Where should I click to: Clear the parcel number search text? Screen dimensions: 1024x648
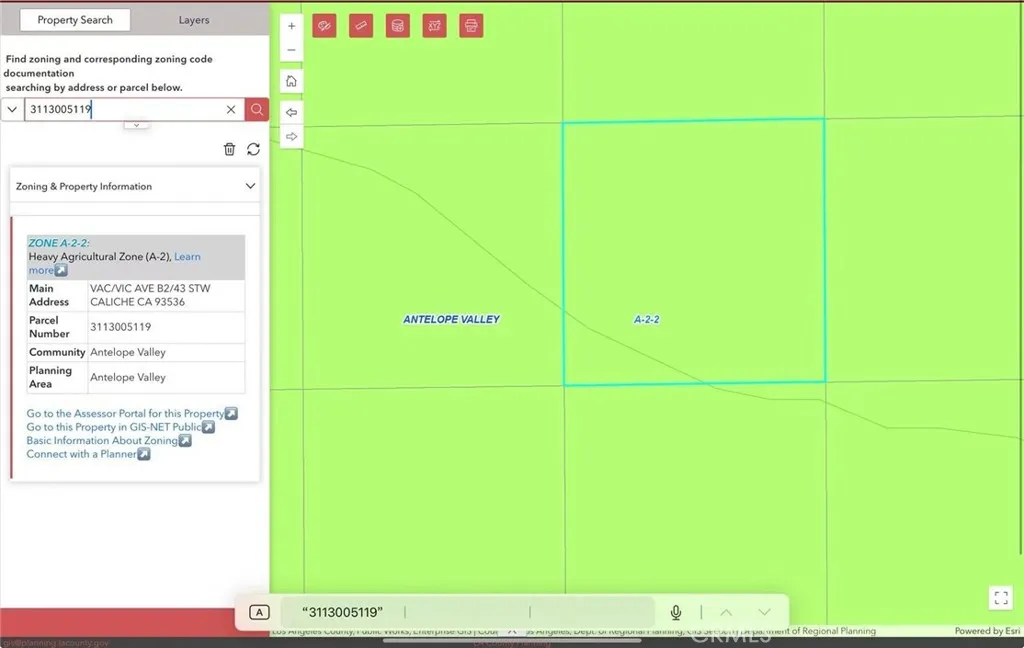coord(231,110)
